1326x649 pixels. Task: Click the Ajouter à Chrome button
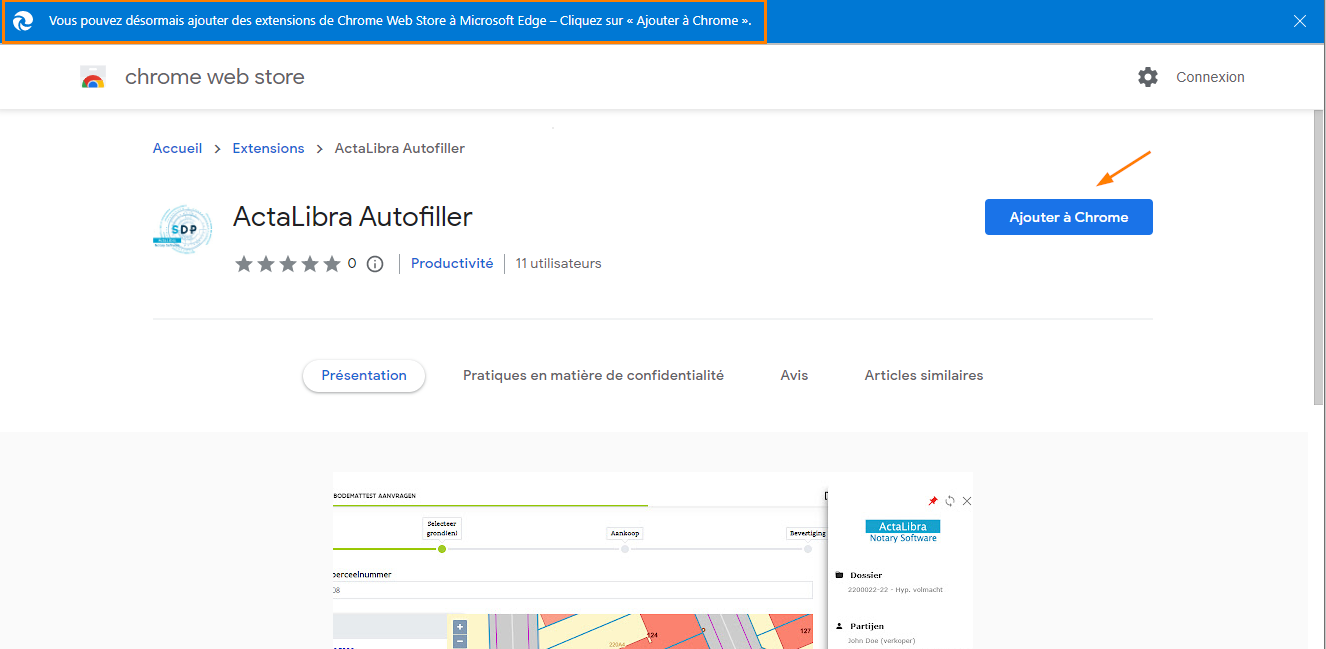1069,217
